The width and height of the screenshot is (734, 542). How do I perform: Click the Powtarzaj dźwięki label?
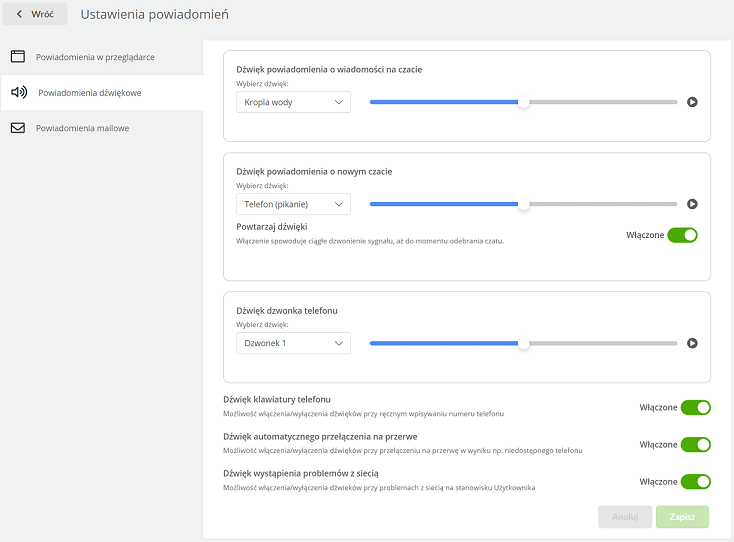point(272,227)
